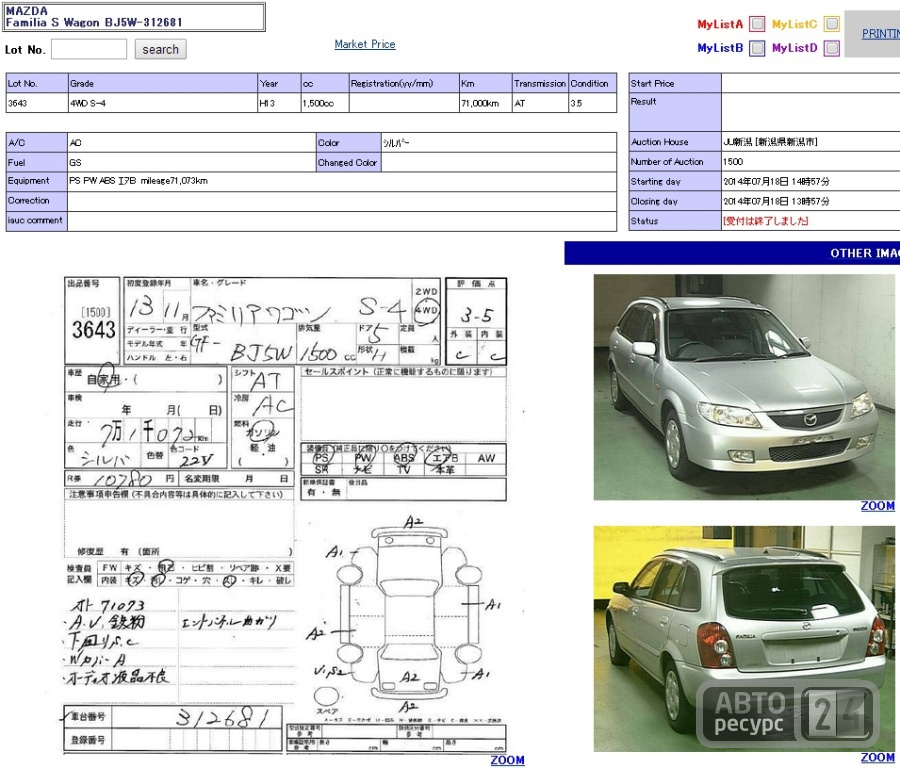Open the front view car photo
Viewport: 900px width, 768px height.
pyautogui.click(x=744, y=387)
